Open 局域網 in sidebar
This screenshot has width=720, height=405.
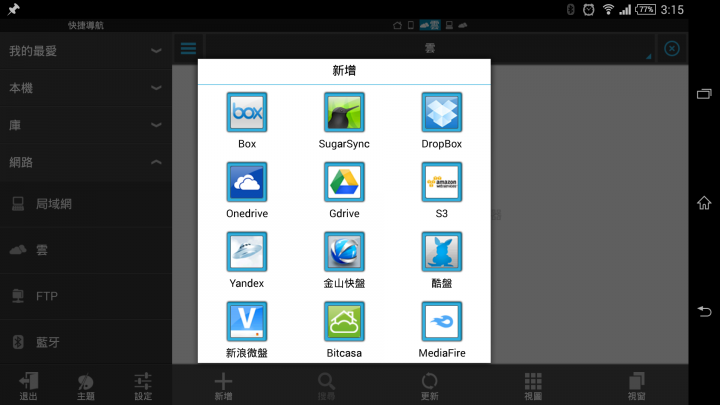86,204
